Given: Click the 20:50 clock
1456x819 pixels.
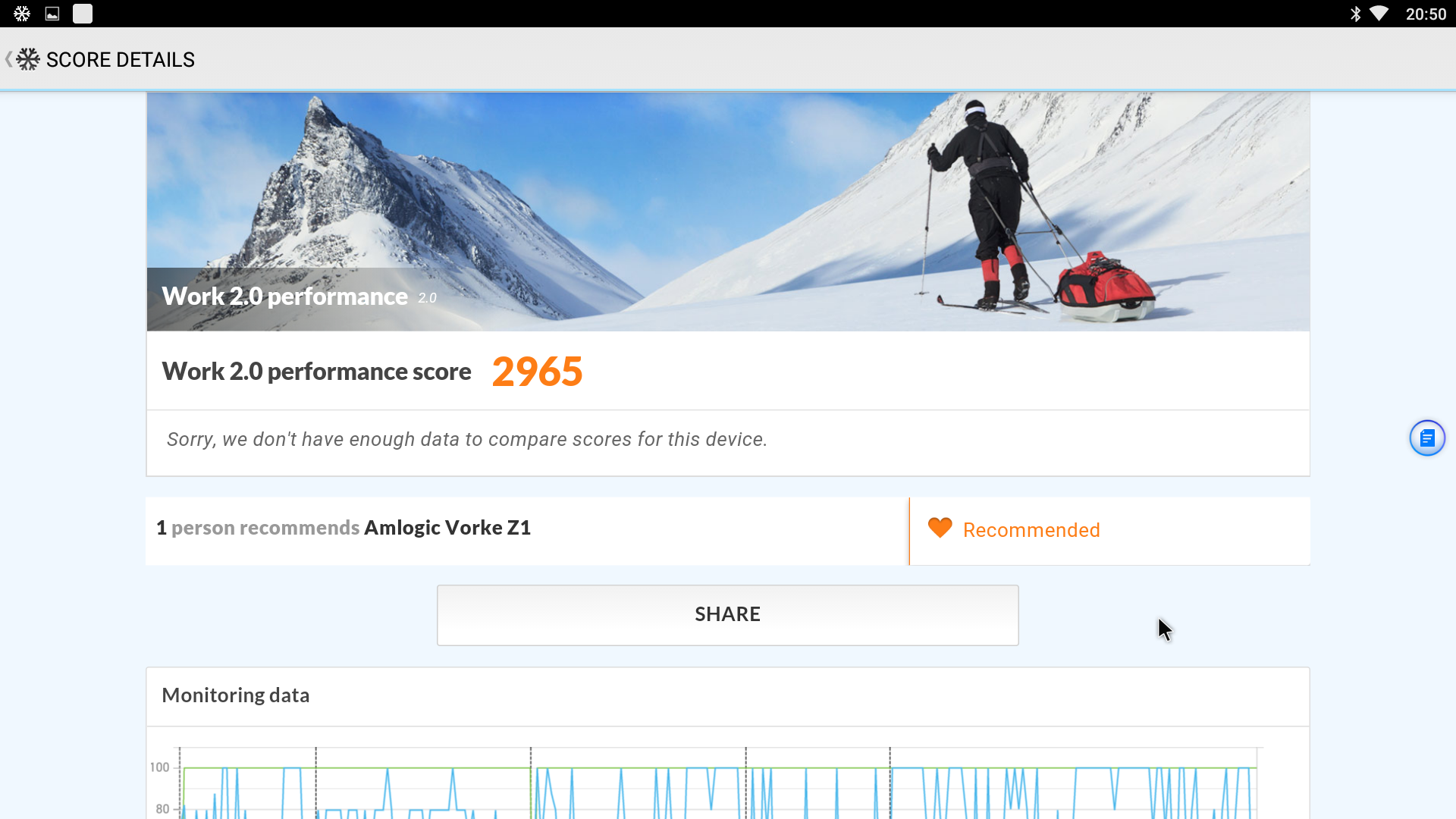Looking at the screenshot, I should 1425,14.
